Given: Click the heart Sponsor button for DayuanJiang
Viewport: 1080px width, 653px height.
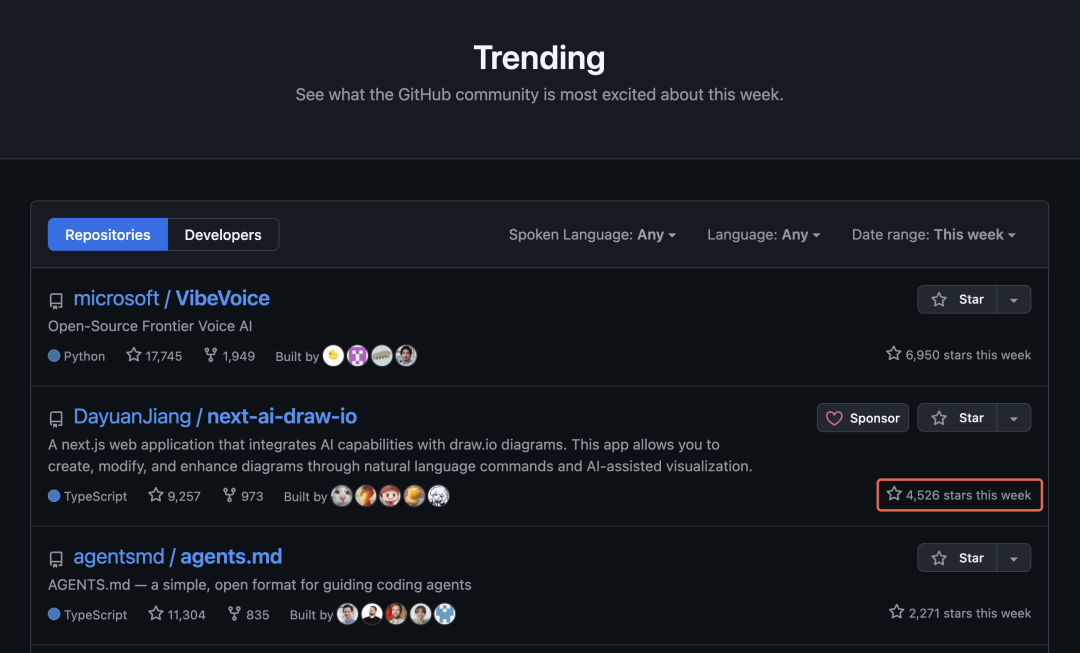Looking at the screenshot, I should 862,418.
